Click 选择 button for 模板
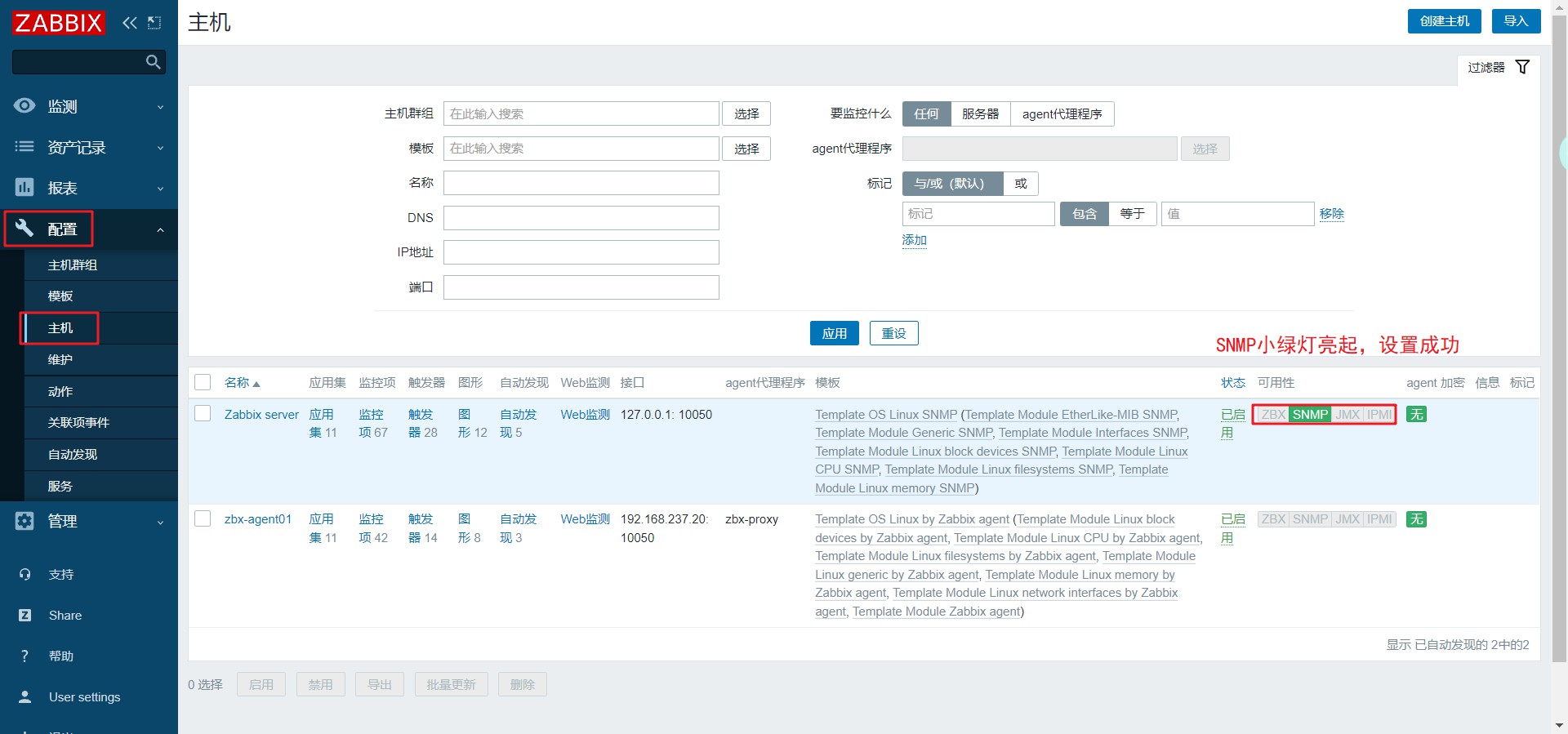The width and height of the screenshot is (1568, 734). (x=746, y=149)
